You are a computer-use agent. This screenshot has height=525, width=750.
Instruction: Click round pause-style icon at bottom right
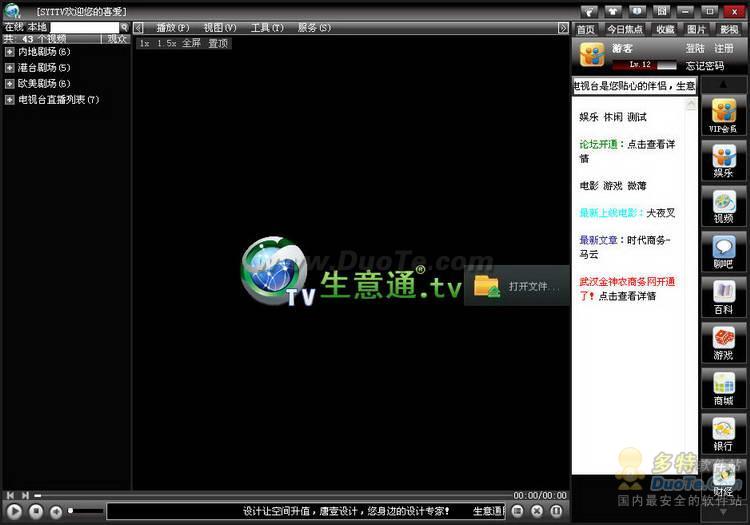556,511
